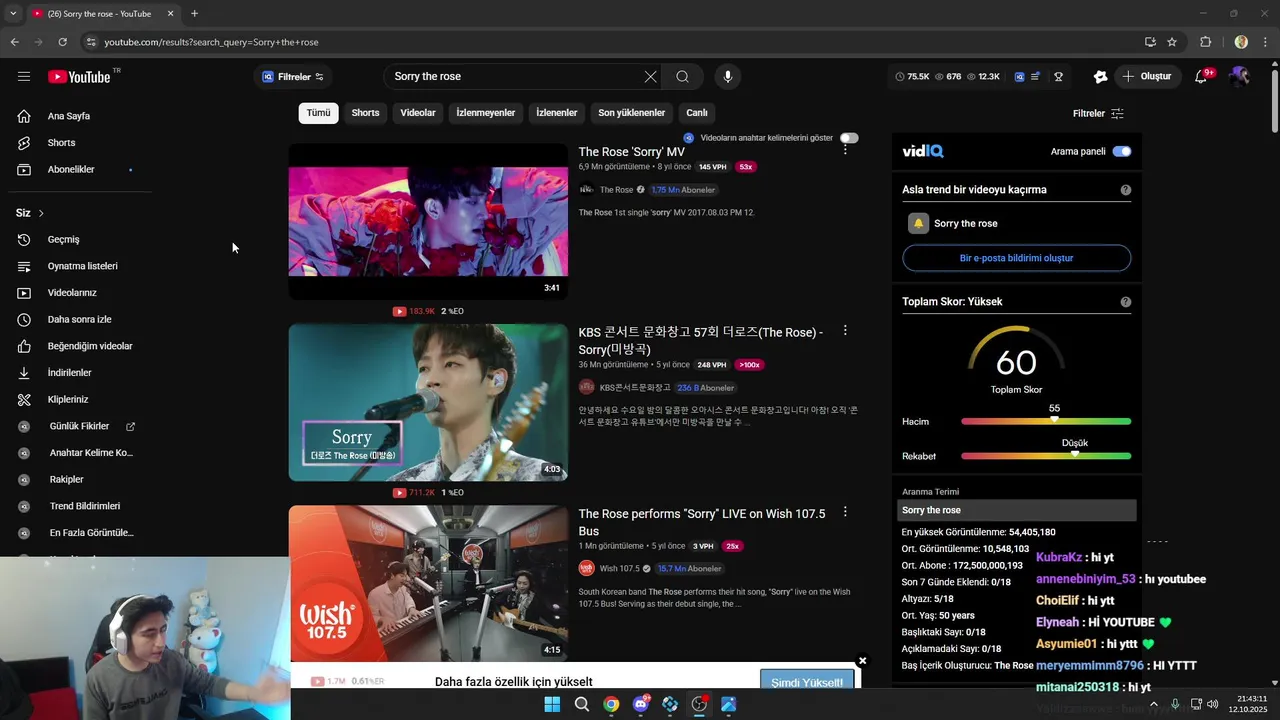Click the magnifier search button
This screenshot has width=1280, height=720.
pyautogui.click(x=682, y=76)
